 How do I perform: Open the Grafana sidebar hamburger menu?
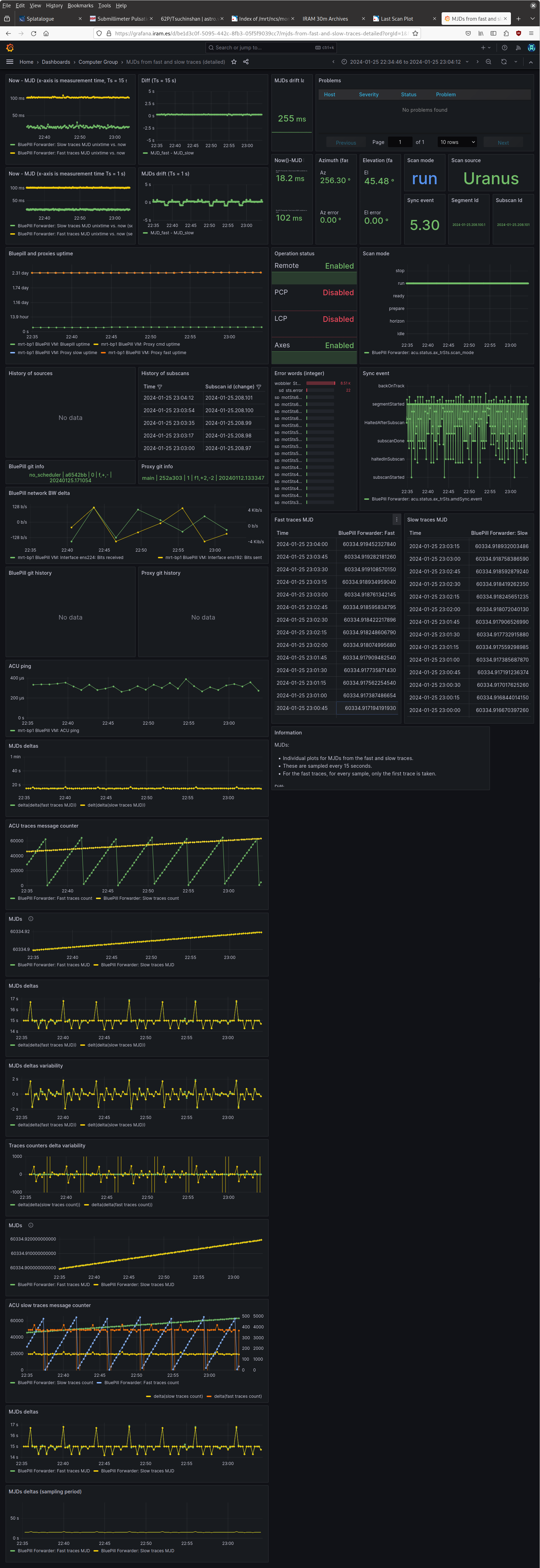point(10,62)
